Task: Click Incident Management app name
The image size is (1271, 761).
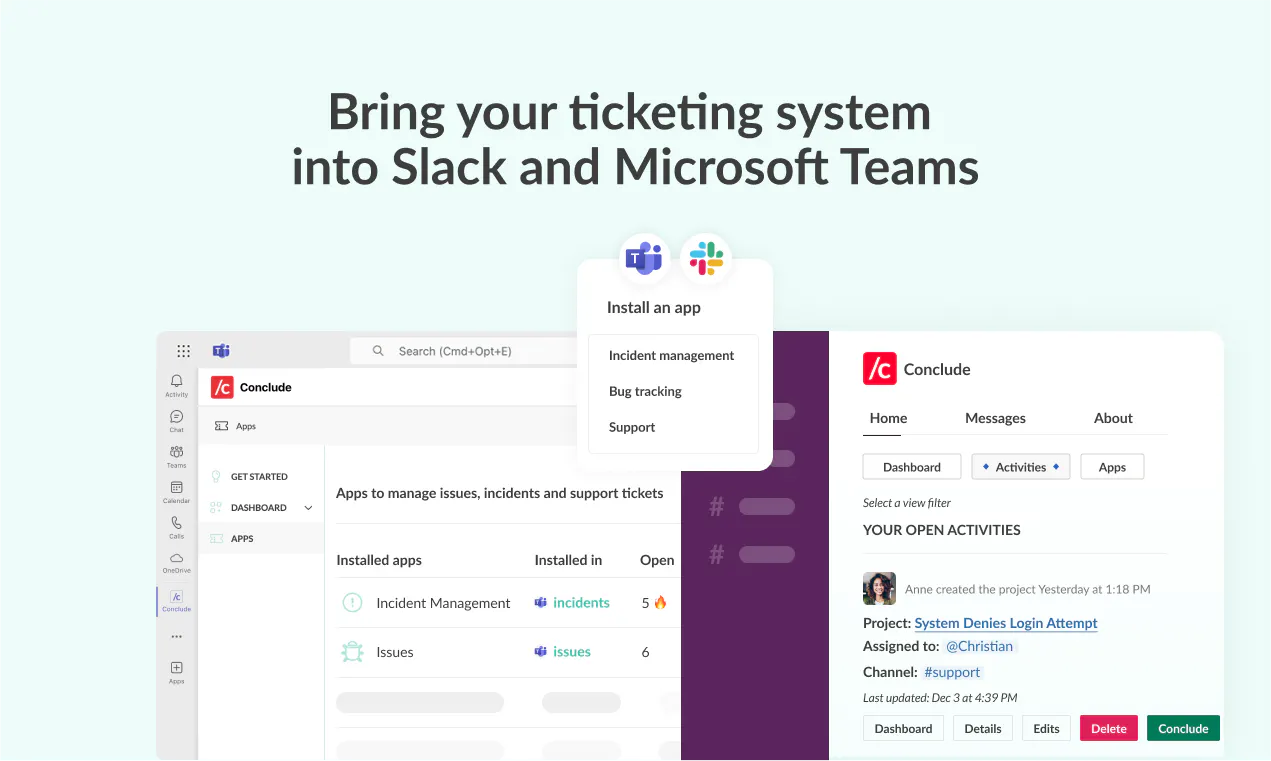Action: pyautogui.click(x=443, y=603)
